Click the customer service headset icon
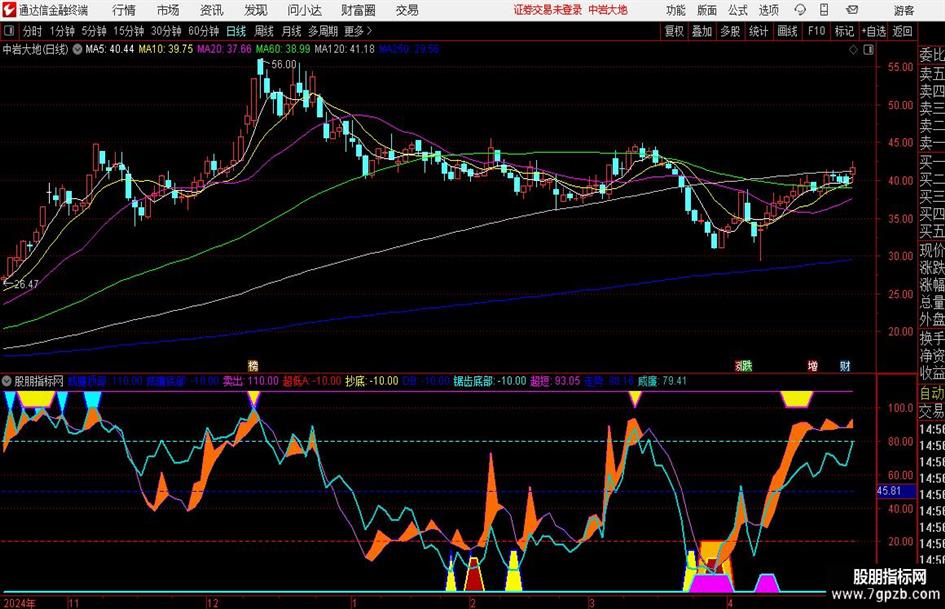Image resolution: width=945 pixels, height=609 pixels. click(x=800, y=10)
